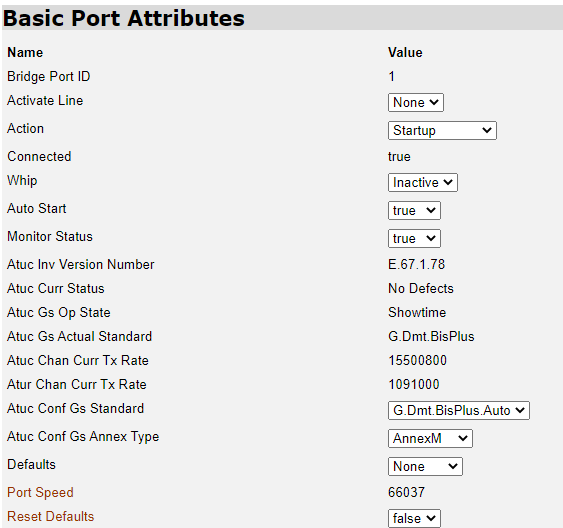The image size is (563, 528).
Task: Open the Defaults None dropdown
Action: [425, 467]
